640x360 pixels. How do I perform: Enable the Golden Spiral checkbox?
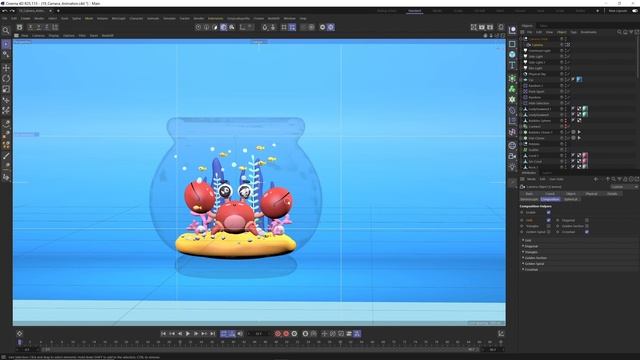tap(548, 232)
